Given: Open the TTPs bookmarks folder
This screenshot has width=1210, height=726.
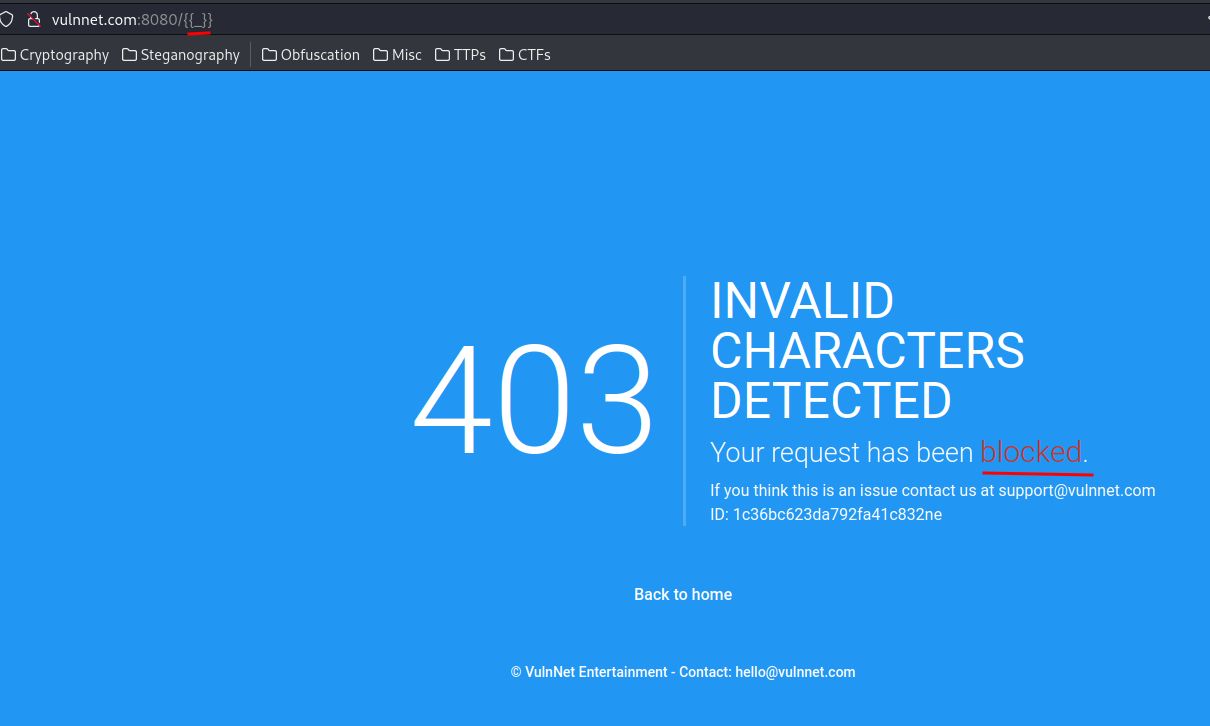Looking at the screenshot, I should [461, 55].
